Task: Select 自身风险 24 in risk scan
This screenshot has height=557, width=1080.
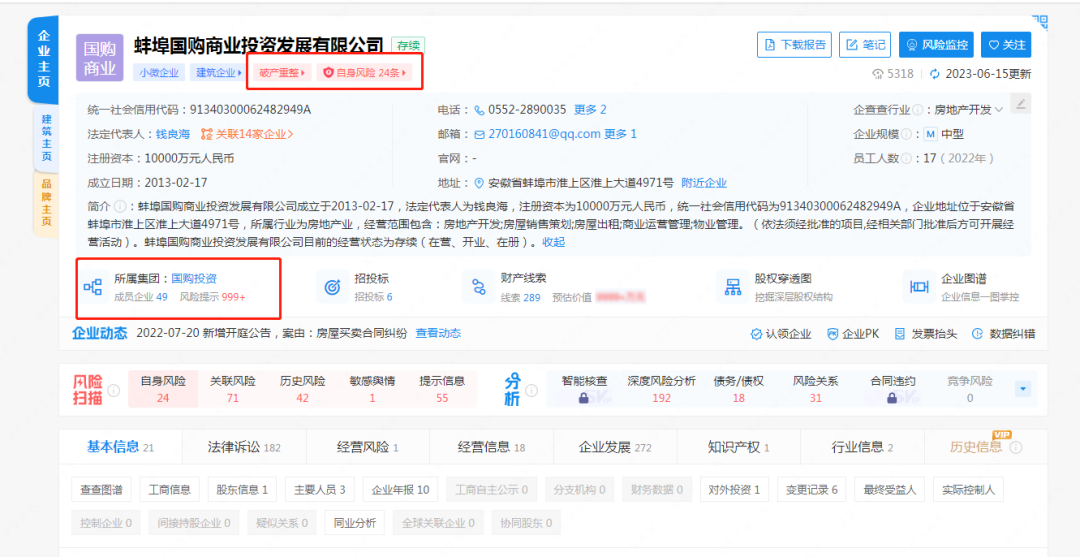Action: 163,389
